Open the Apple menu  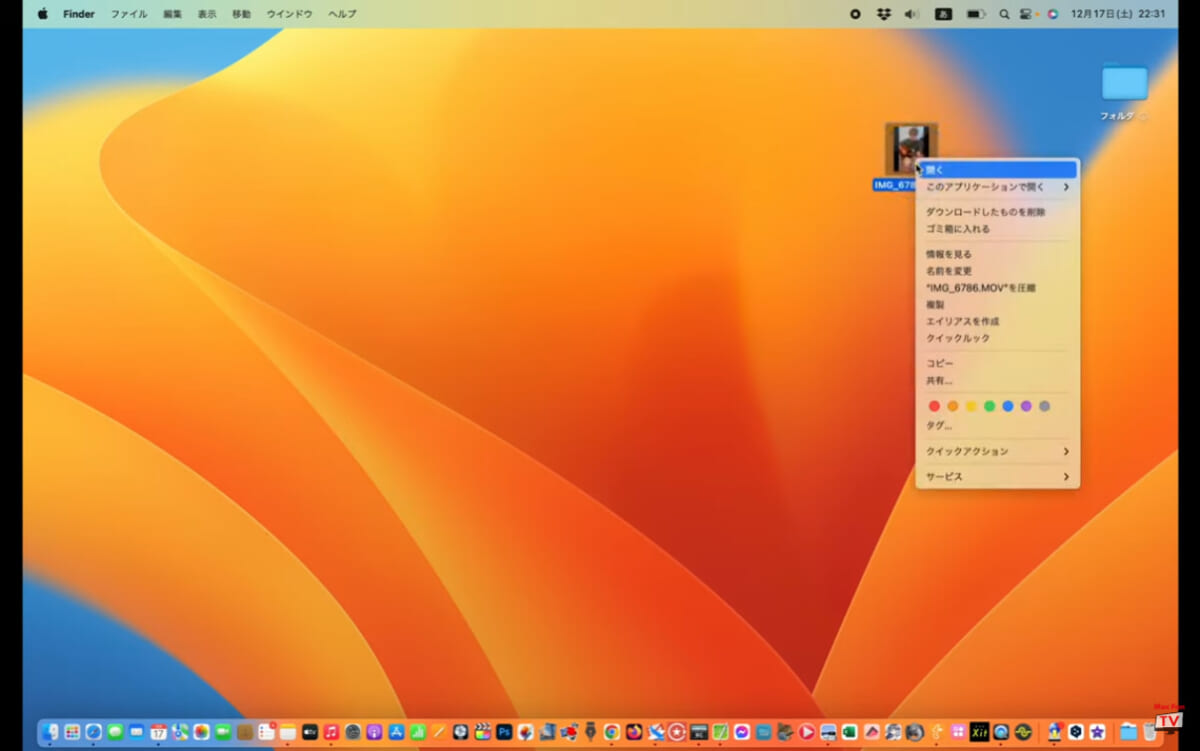click(x=42, y=14)
